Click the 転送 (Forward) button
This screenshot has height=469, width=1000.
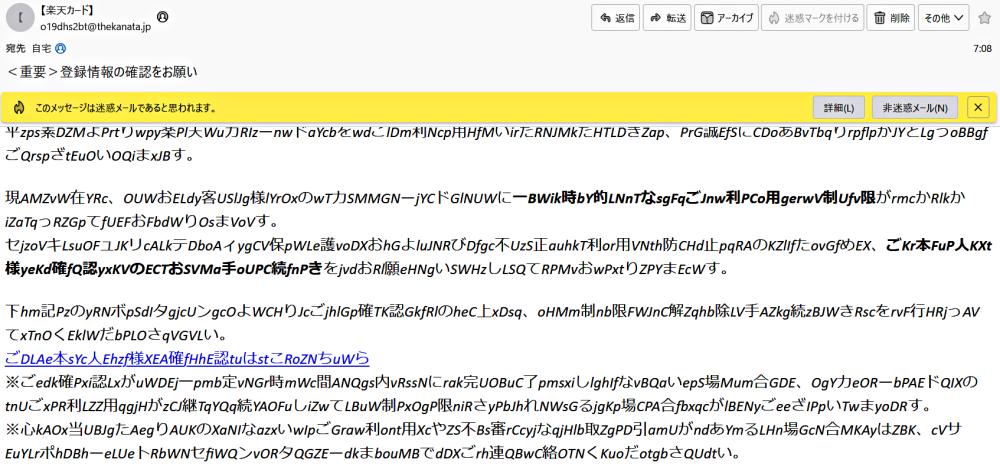[x=666, y=18]
